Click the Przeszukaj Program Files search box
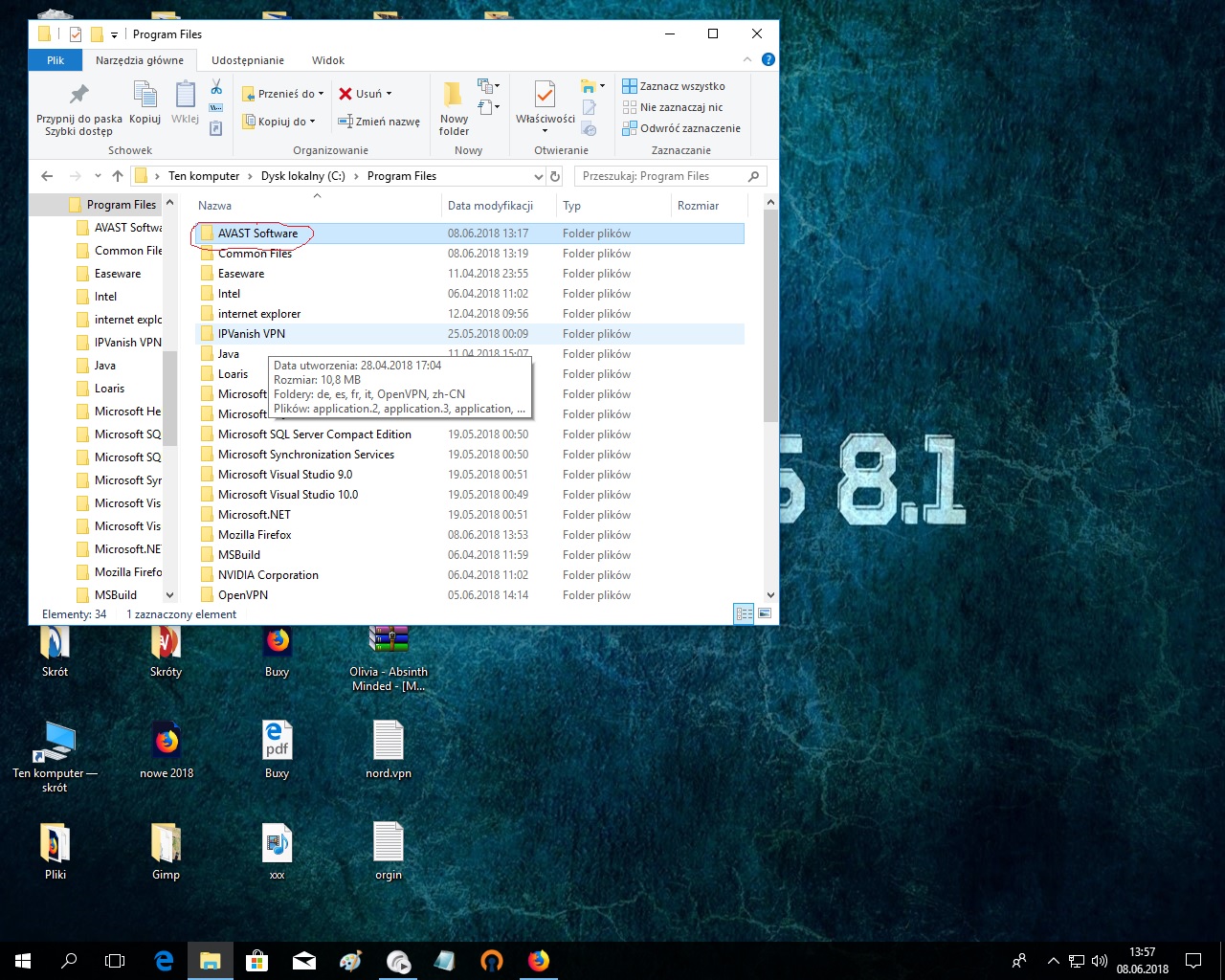 (x=660, y=176)
